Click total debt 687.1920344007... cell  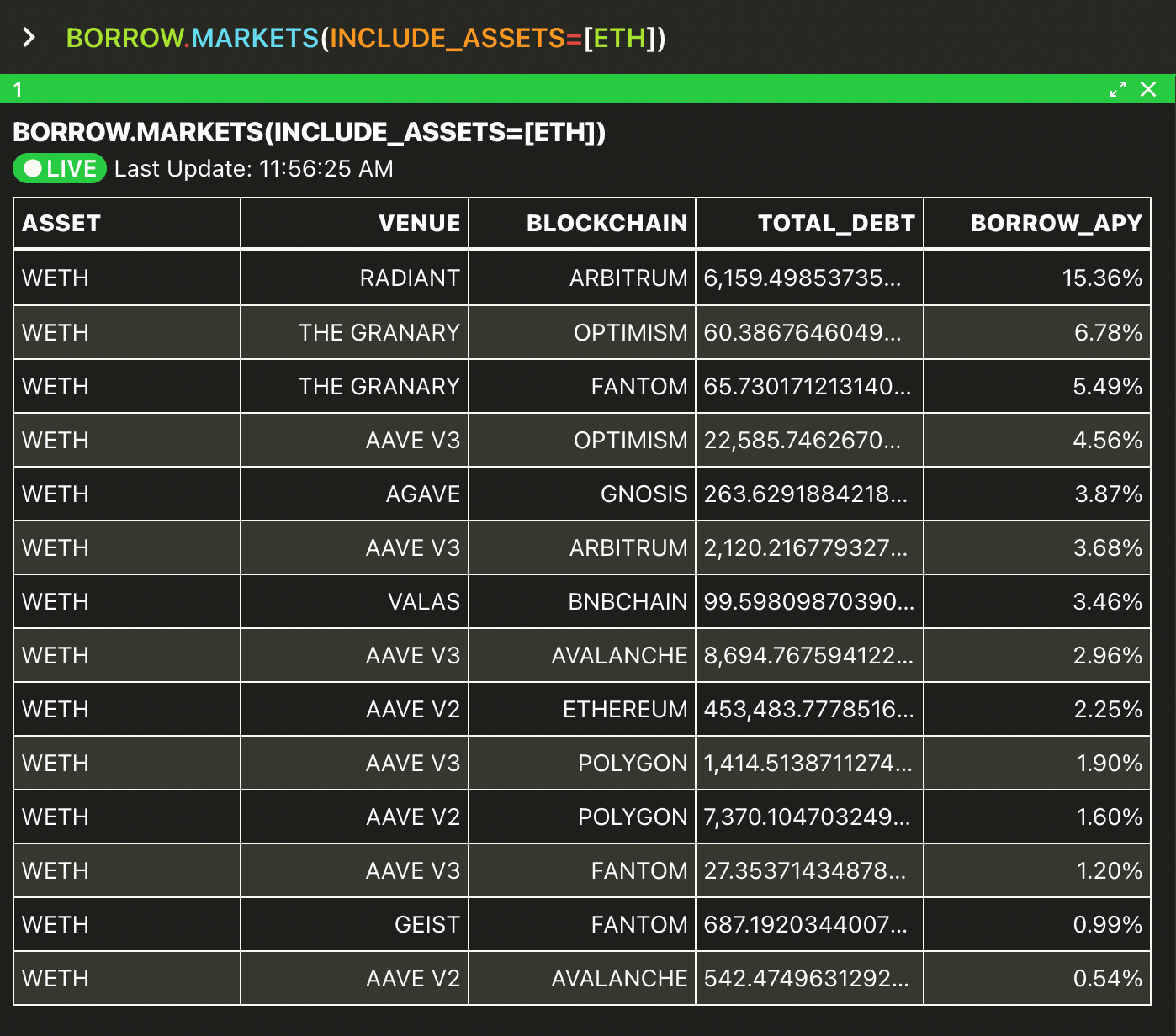click(810, 924)
